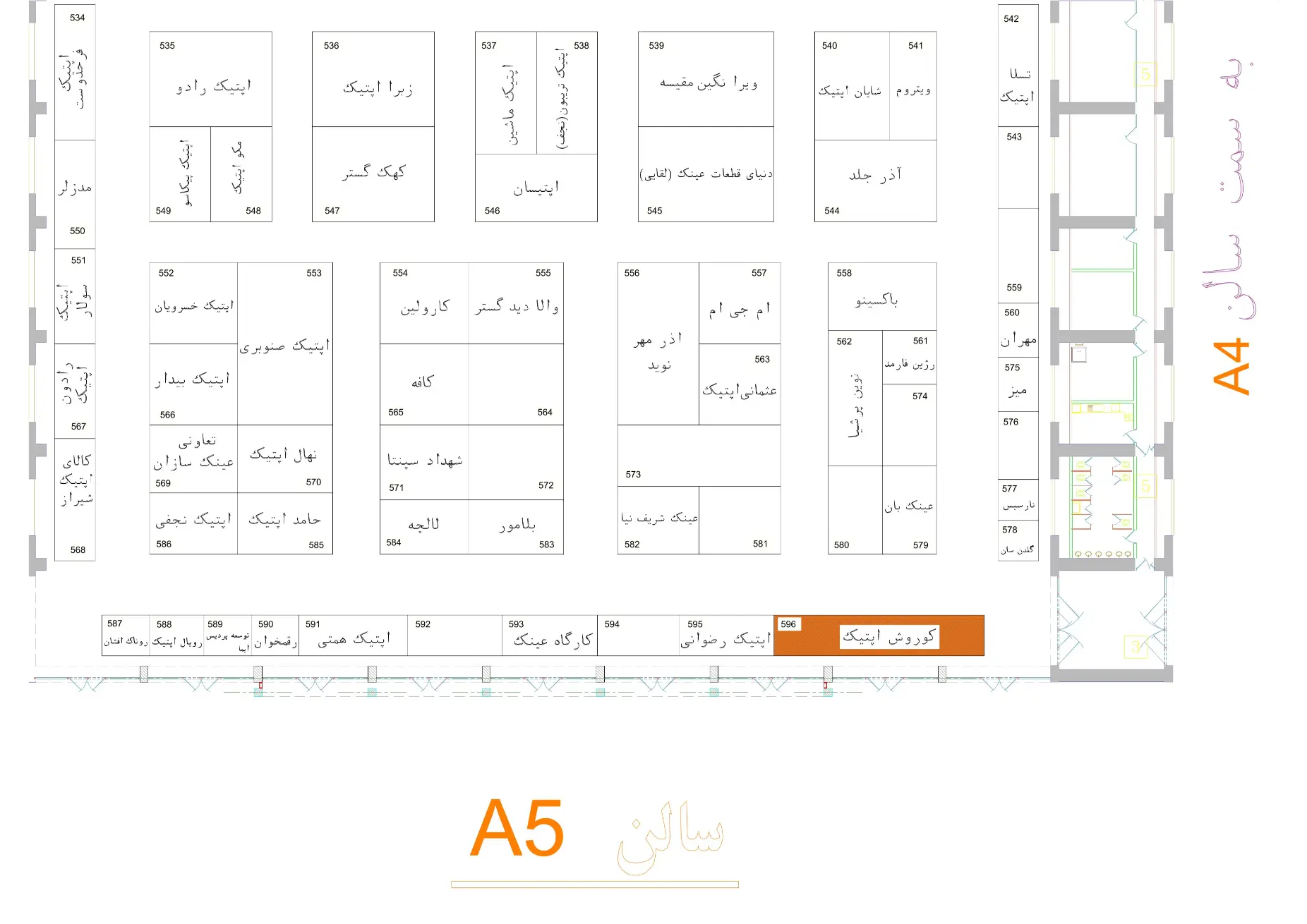
Task: Select booth 536 in the top row
Action: coord(373,79)
